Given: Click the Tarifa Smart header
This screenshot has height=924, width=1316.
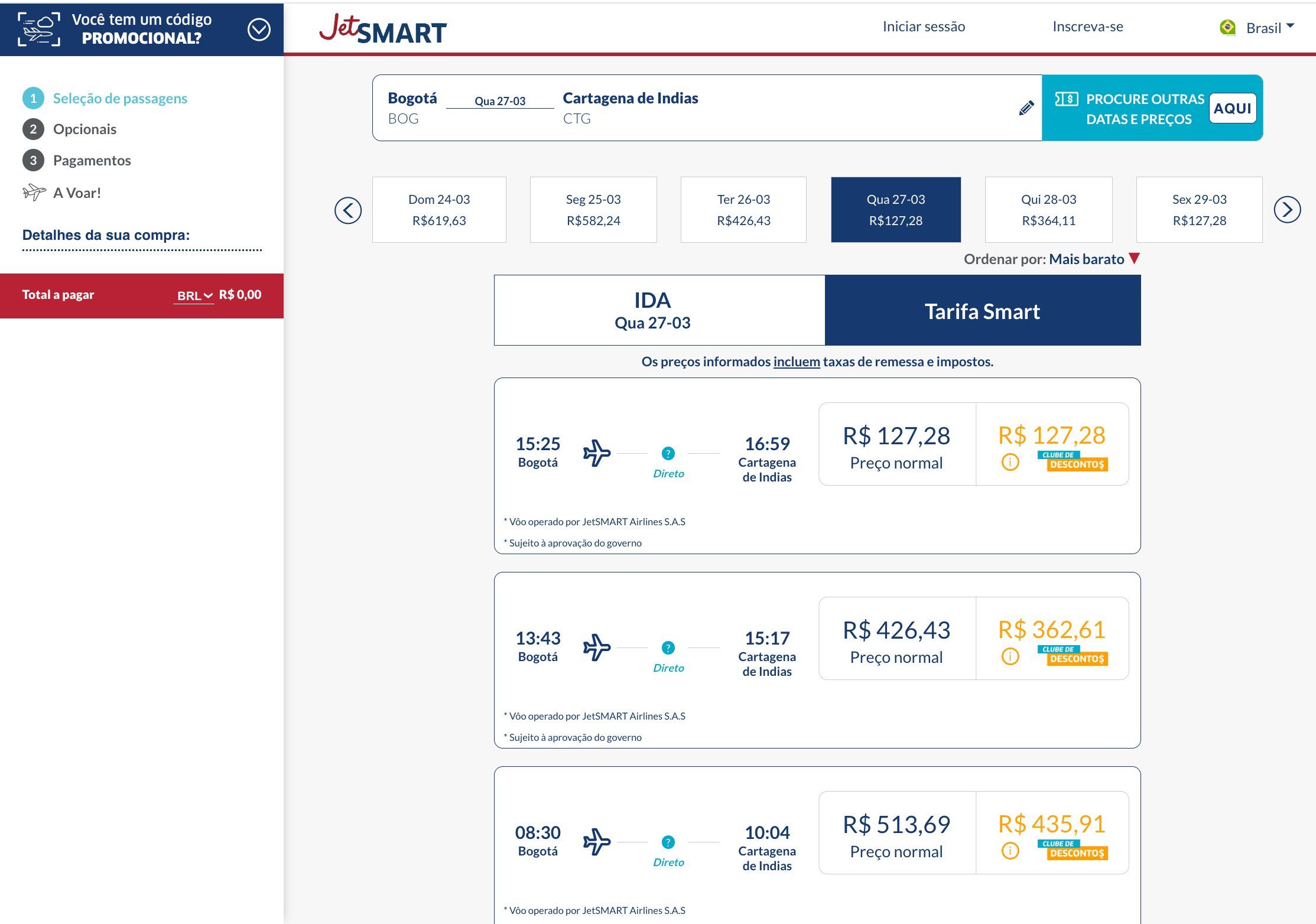Looking at the screenshot, I should (983, 311).
